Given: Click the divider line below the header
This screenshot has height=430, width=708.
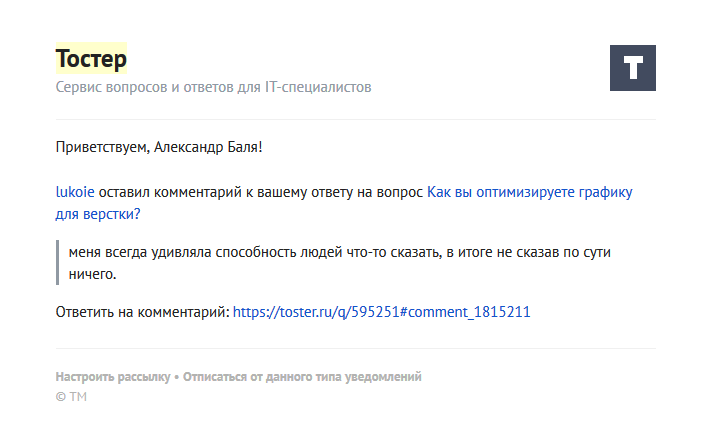Looking at the screenshot, I should click(355, 119).
